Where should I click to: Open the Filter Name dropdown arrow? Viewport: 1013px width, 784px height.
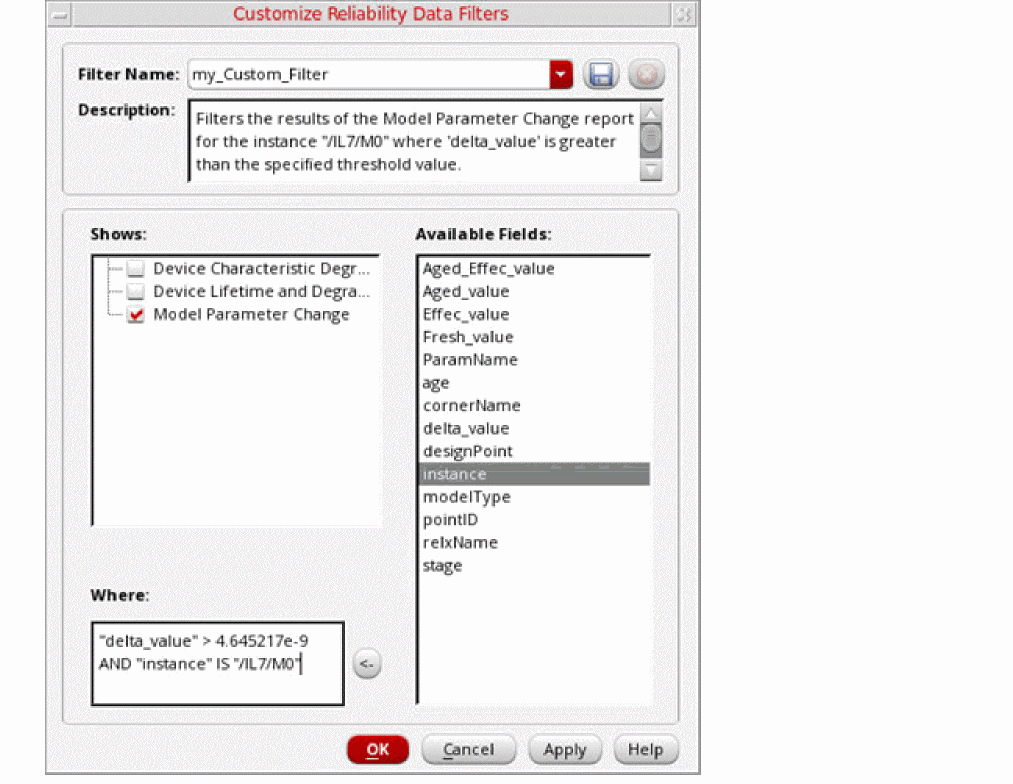561,75
